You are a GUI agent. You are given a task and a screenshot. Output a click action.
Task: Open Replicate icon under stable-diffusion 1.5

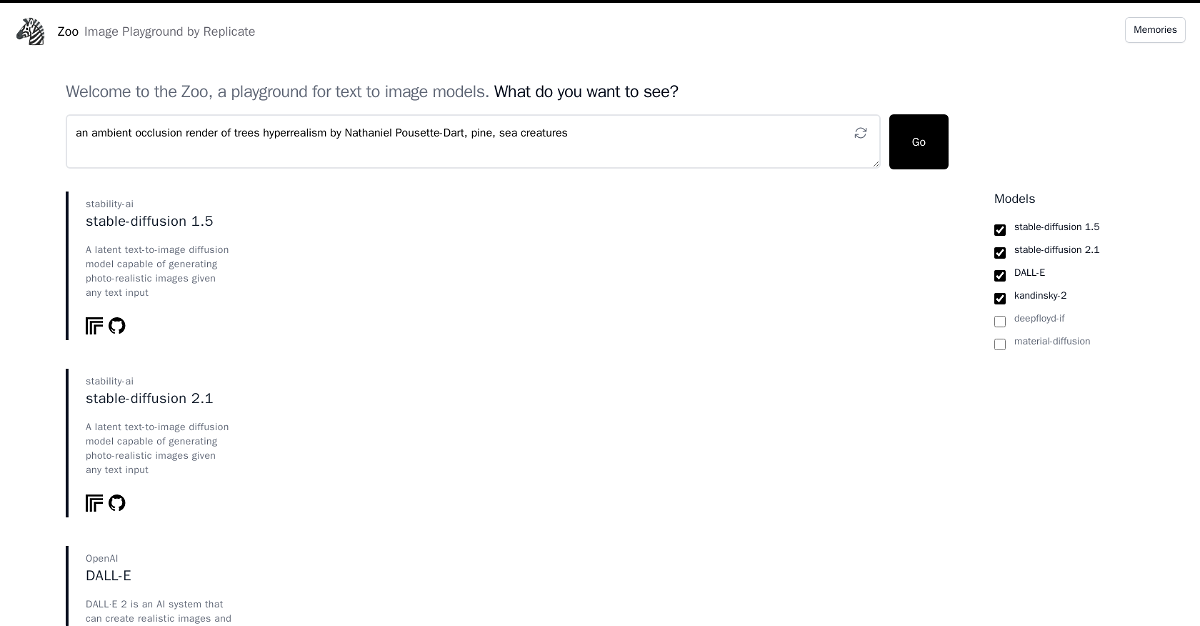pyautogui.click(x=95, y=326)
